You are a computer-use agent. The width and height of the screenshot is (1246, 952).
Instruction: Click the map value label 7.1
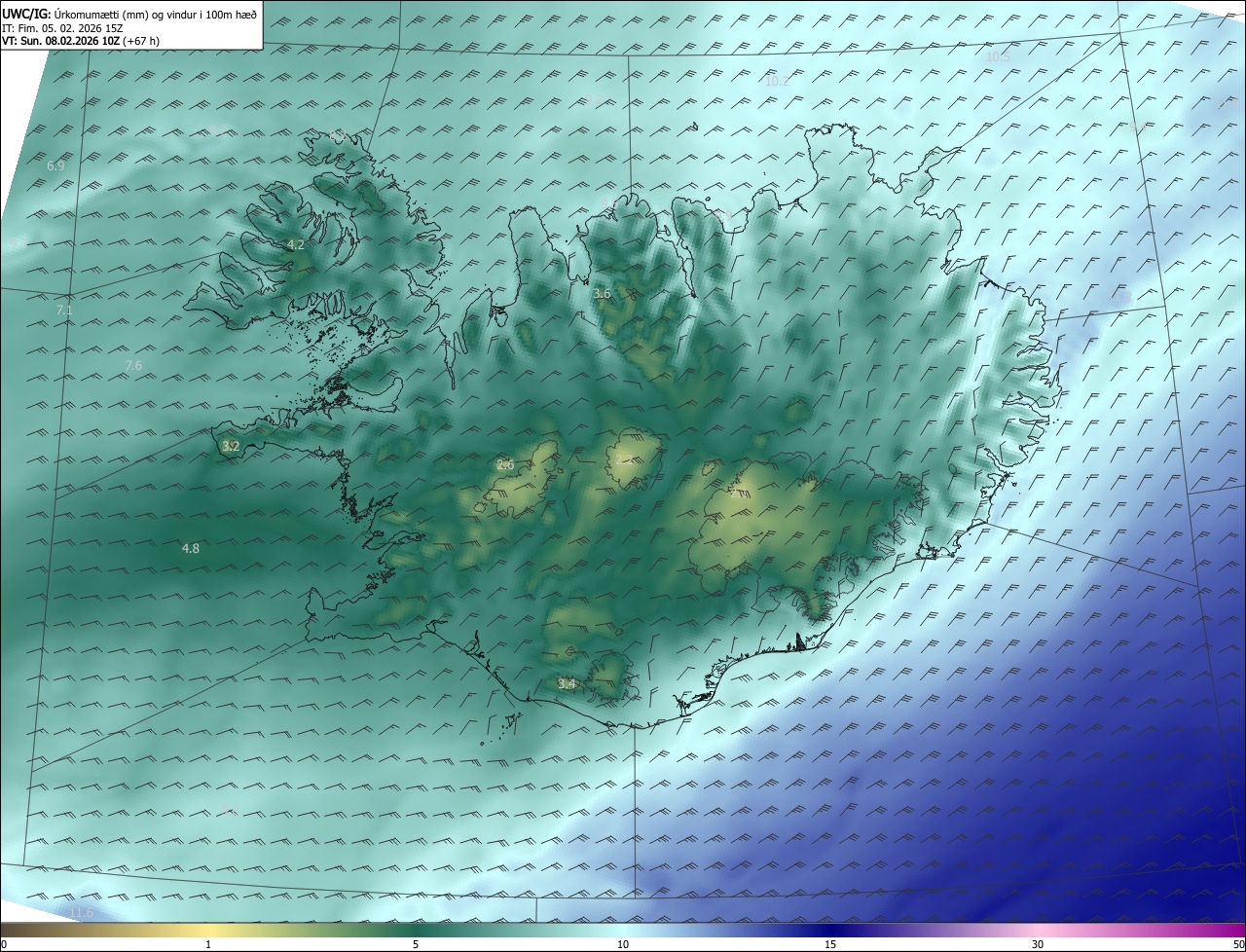(64, 311)
